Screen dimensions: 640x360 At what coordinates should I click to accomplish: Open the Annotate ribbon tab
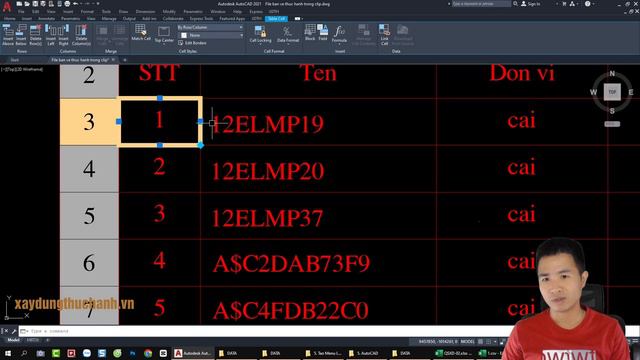point(47,19)
